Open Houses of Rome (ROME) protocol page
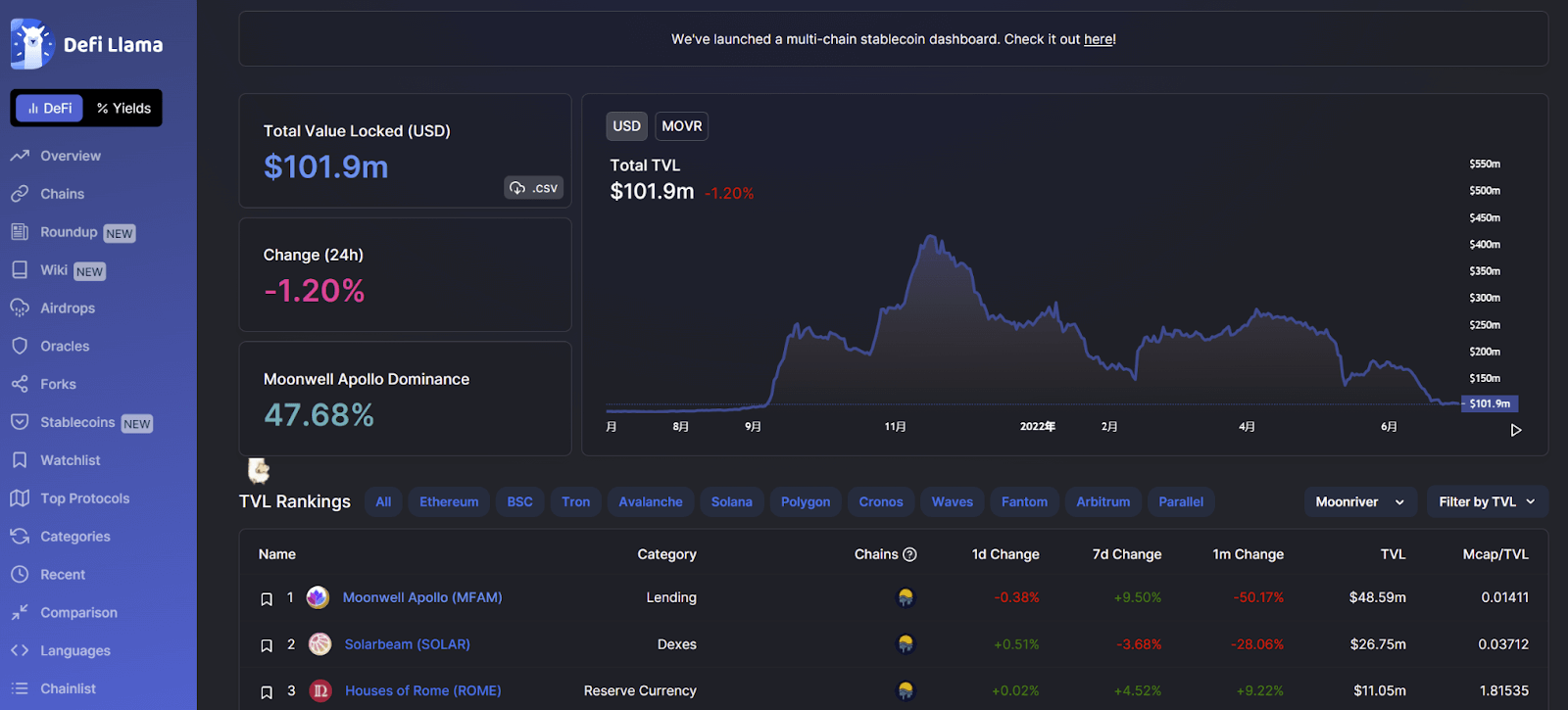This screenshot has height=710, width=1568. (x=423, y=690)
